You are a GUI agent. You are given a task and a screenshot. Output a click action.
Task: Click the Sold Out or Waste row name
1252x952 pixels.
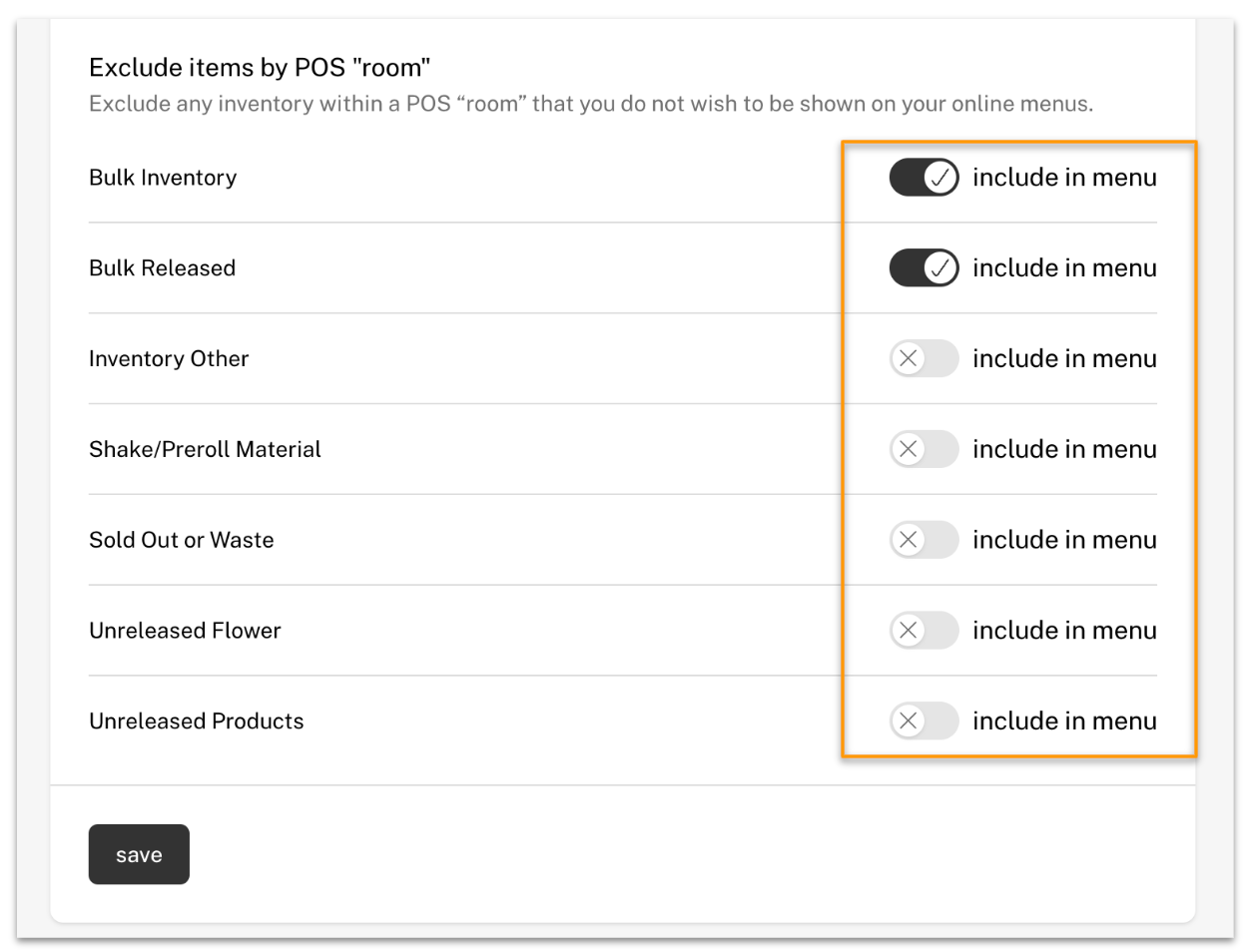(181, 540)
